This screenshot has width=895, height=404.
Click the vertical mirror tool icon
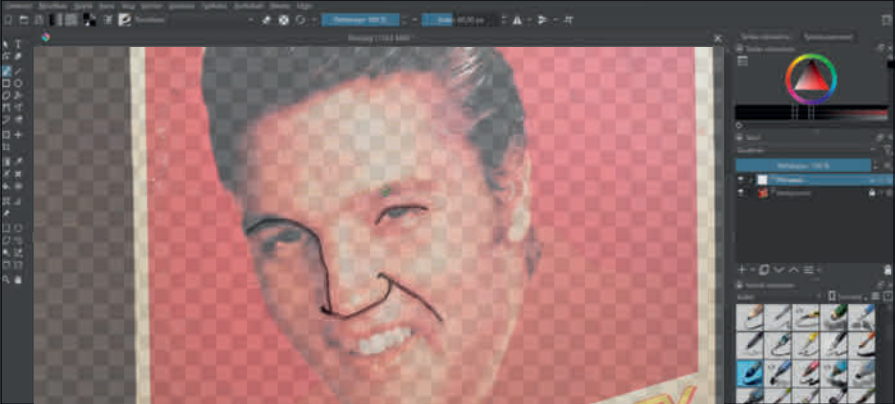(x=543, y=19)
